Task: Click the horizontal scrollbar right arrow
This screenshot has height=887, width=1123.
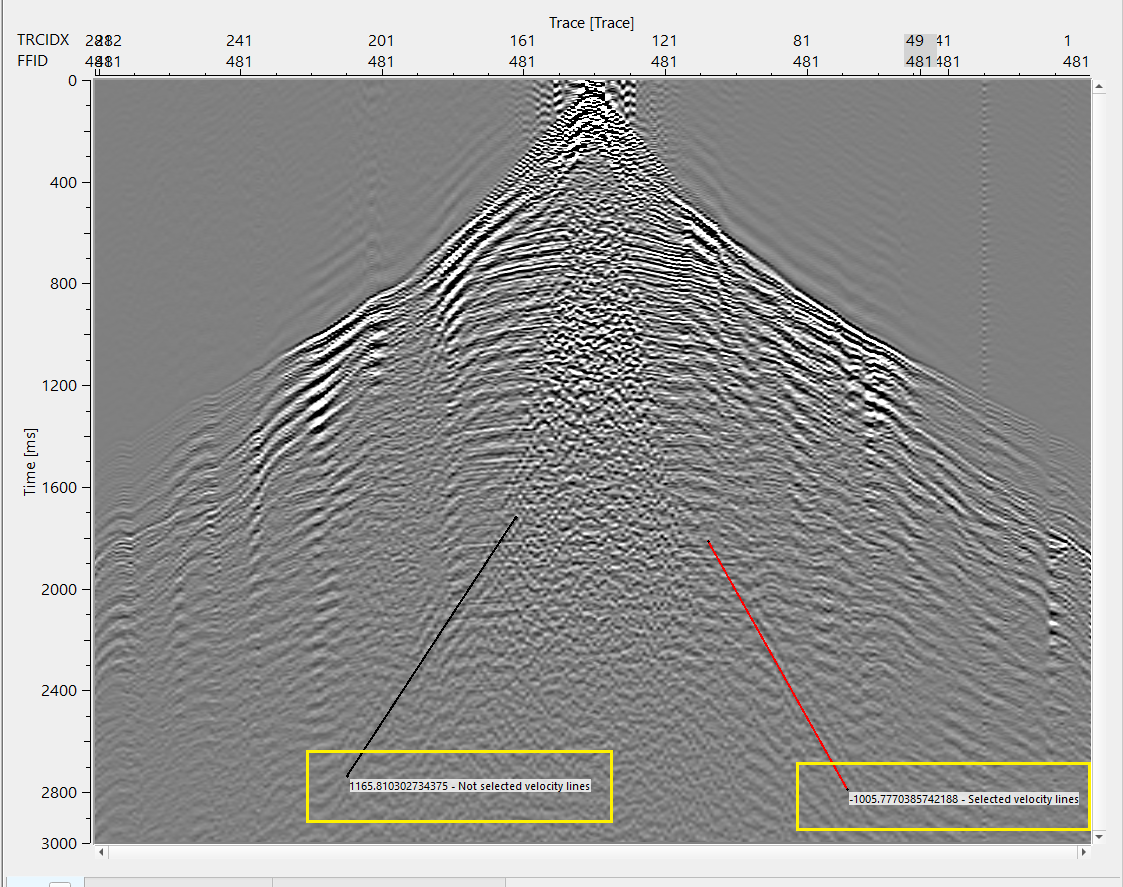Action: pyautogui.click(x=1083, y=853)
